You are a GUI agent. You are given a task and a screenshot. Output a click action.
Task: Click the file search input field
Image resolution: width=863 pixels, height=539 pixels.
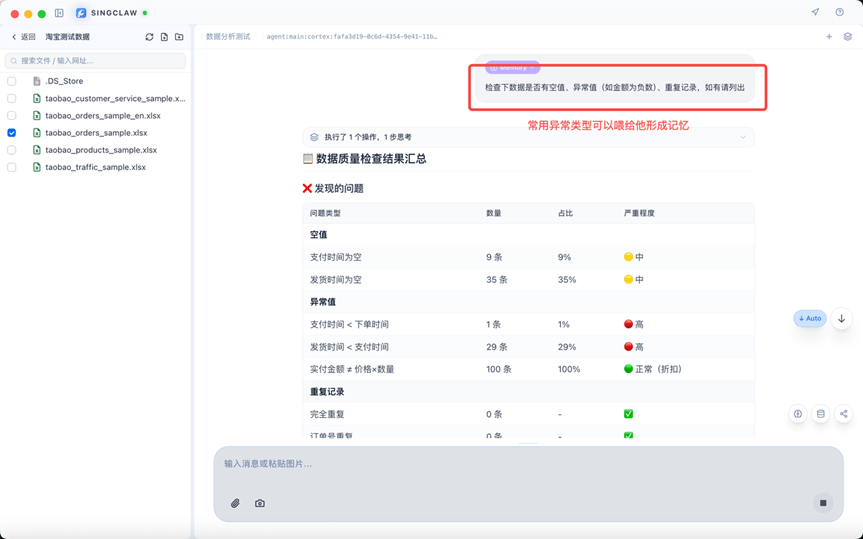pos(96,61)
